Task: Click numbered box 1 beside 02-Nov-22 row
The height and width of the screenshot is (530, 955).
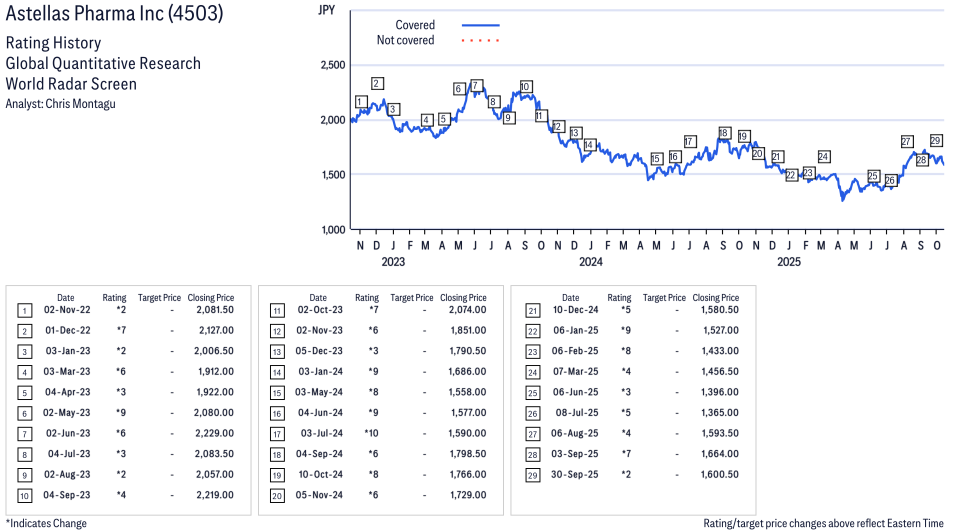Action: (24, 310)
